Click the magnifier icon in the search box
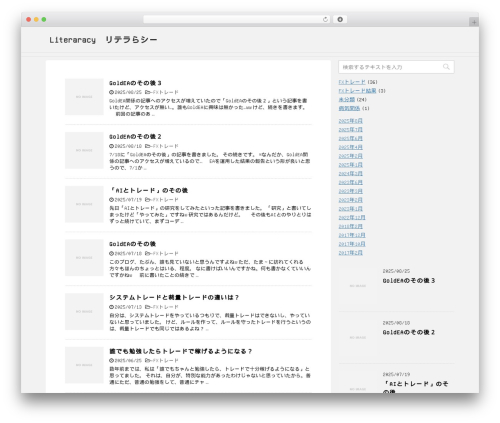The image size is (500, 423). pos(446,67)
